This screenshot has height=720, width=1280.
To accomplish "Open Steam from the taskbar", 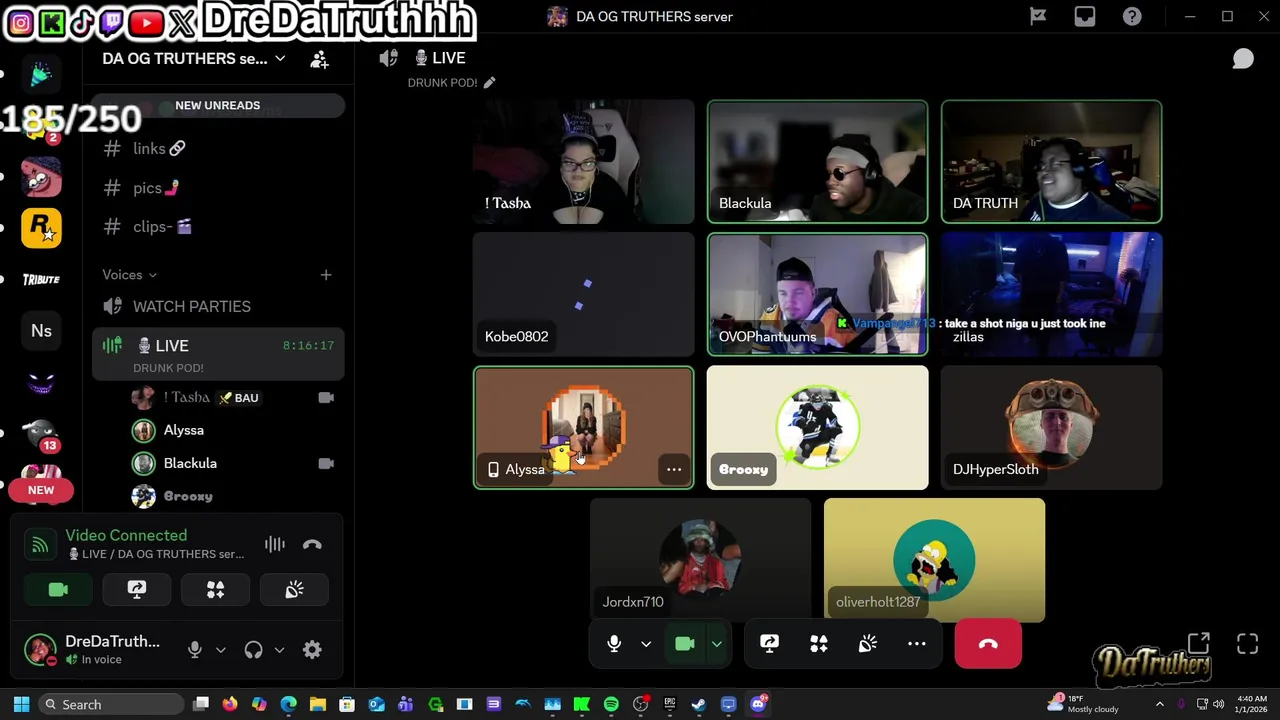I will click(x=699, y=704).
